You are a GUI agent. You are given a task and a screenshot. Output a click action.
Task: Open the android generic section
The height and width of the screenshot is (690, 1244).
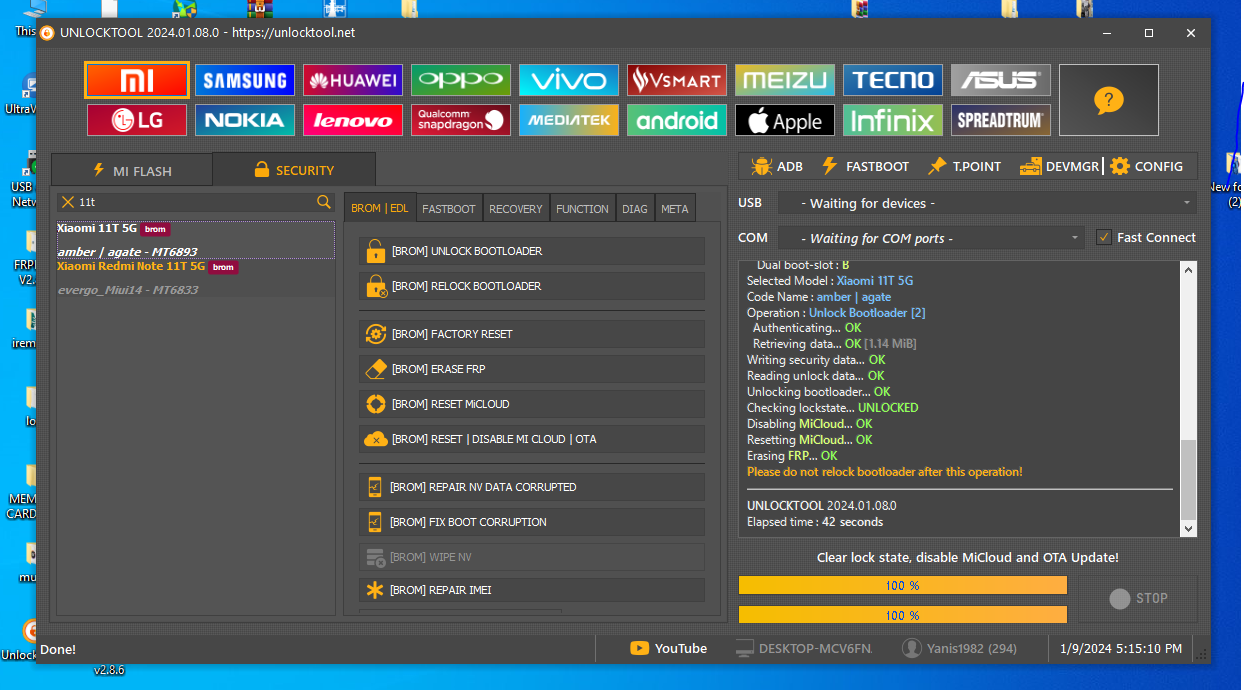pyautogui.click(x=677, y=120)
